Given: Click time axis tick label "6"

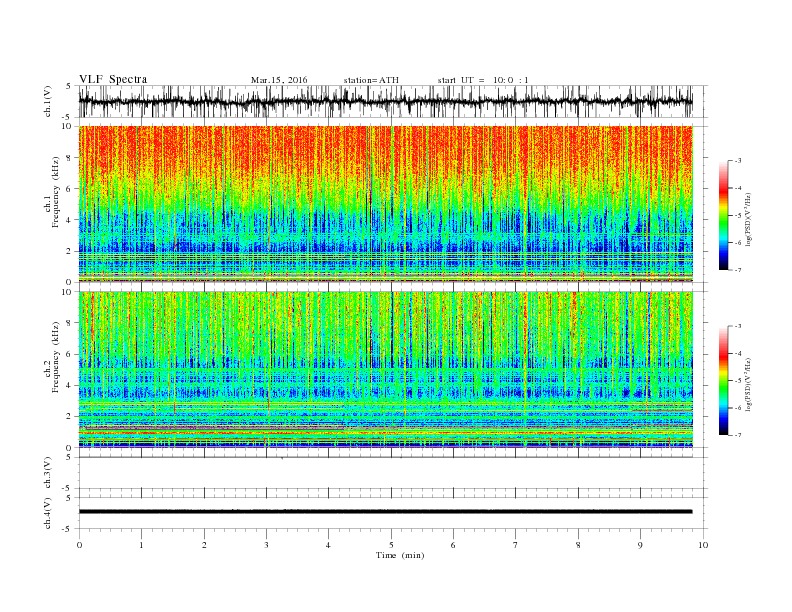Looking at the screenshot, I should point(453,545).
